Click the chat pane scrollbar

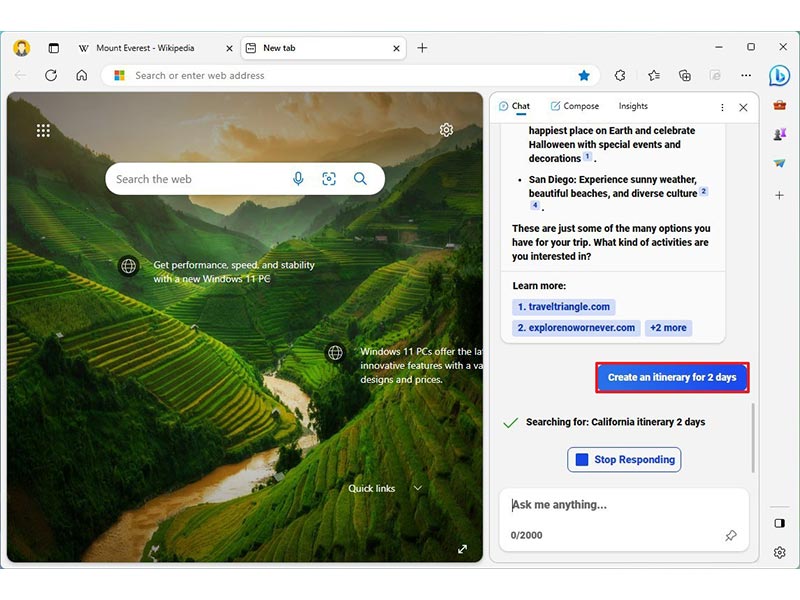(x=753, y=438)
